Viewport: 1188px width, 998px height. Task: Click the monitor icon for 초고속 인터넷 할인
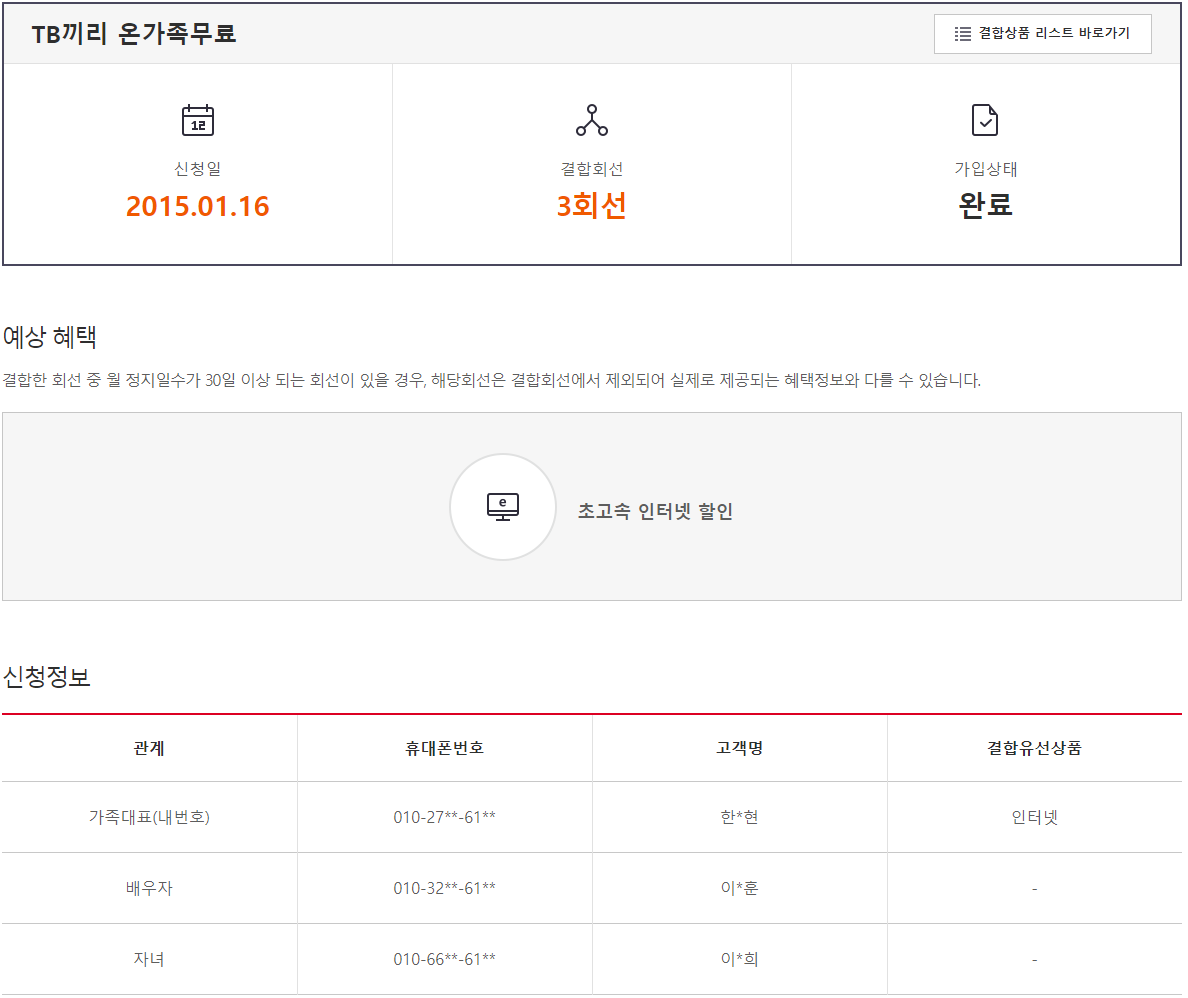click(x=503, y=507)
